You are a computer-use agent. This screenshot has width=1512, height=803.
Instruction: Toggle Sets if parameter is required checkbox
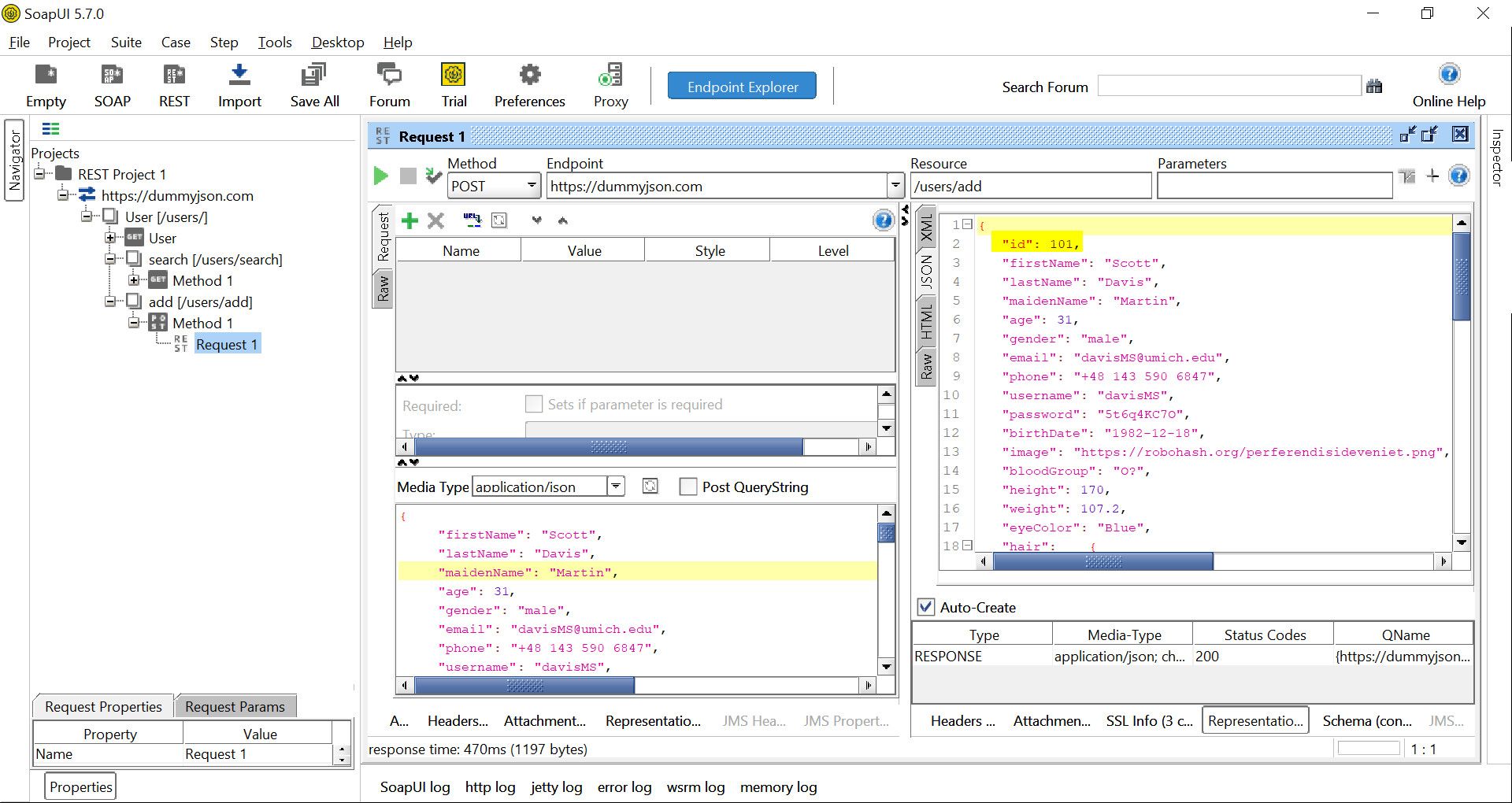[534, 404]
